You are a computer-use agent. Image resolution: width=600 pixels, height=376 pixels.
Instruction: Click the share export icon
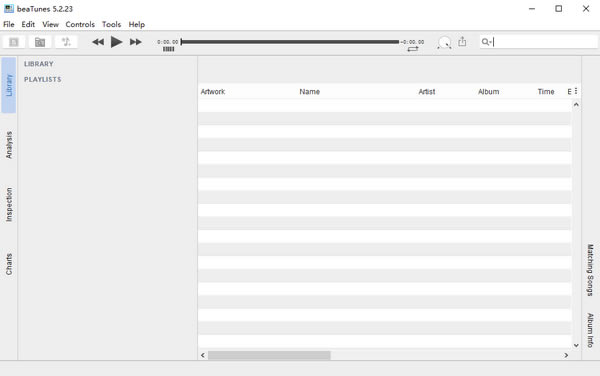point(462,41)
